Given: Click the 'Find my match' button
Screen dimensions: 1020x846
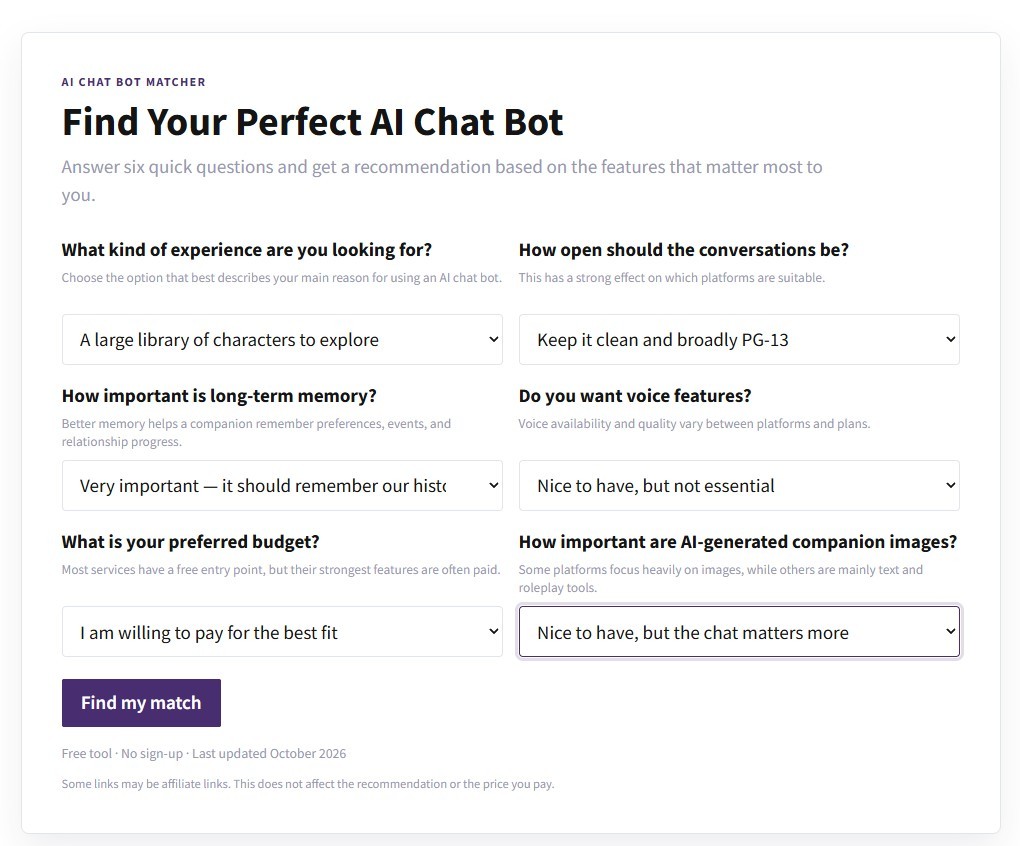Looking at the screenshot, I should (x=141, y=703).
